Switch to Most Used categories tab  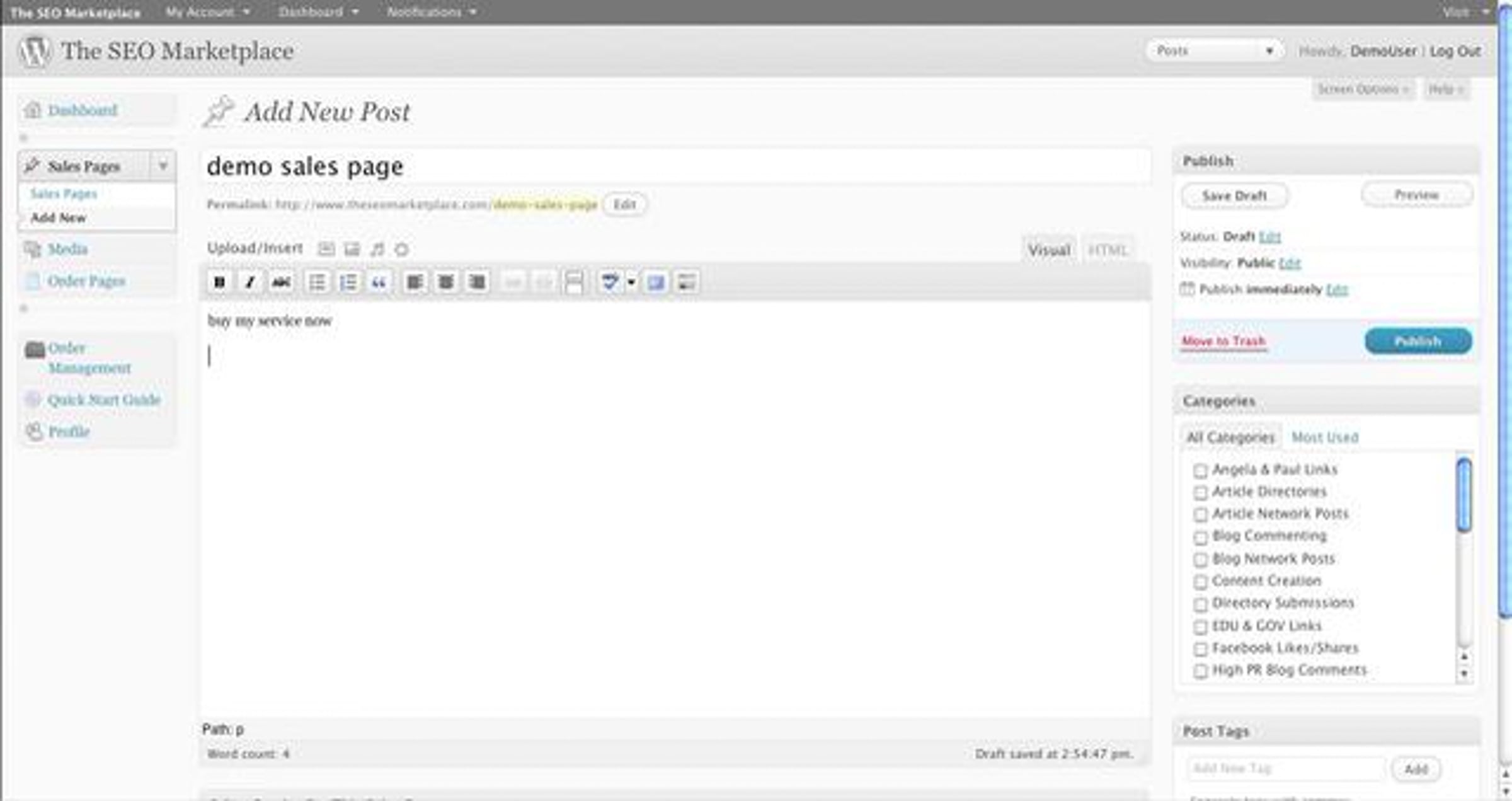click(x=1324, y=437)
